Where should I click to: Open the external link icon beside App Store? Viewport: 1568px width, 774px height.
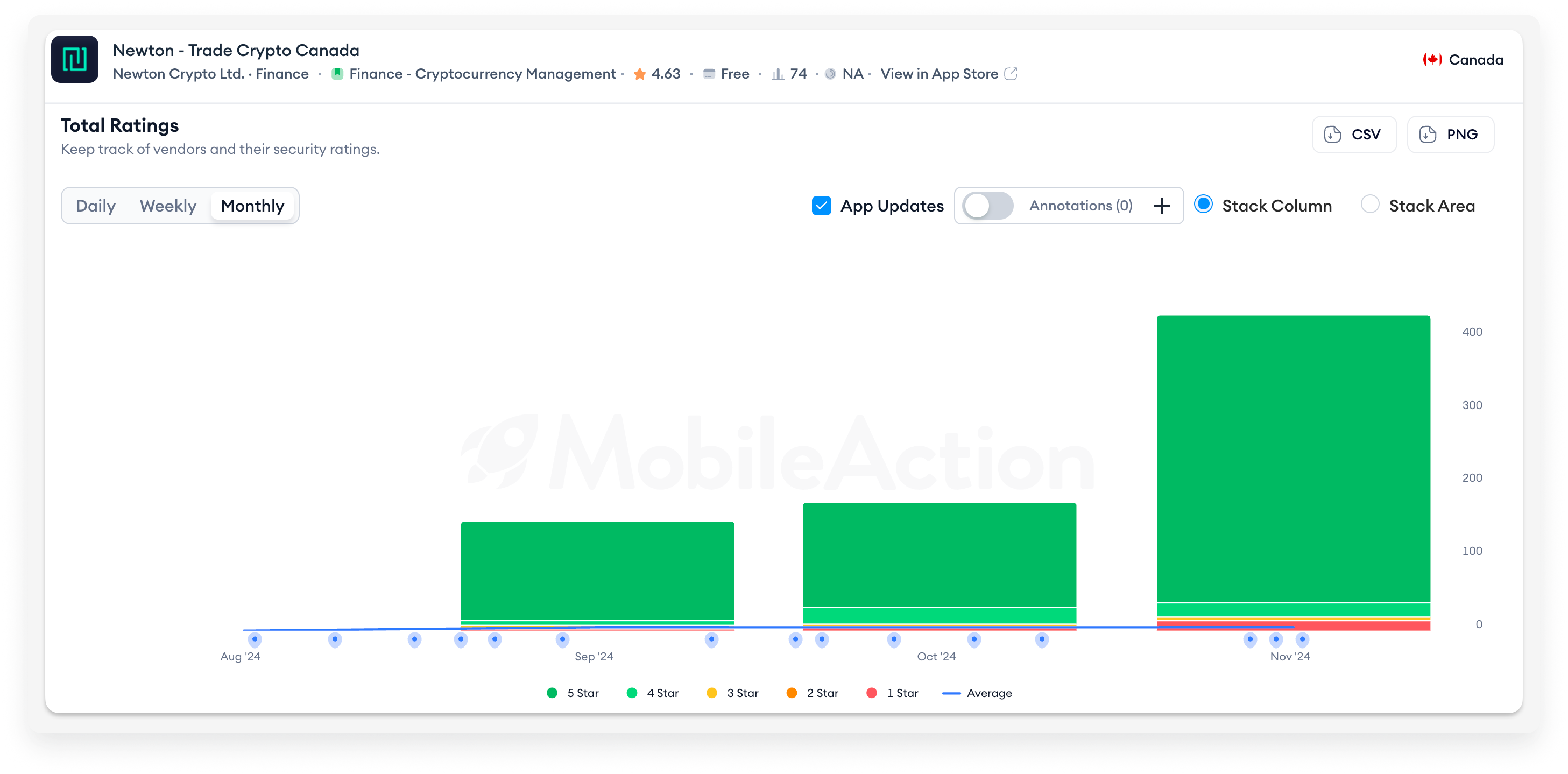pyautogui.click(x=1011, y=74)
